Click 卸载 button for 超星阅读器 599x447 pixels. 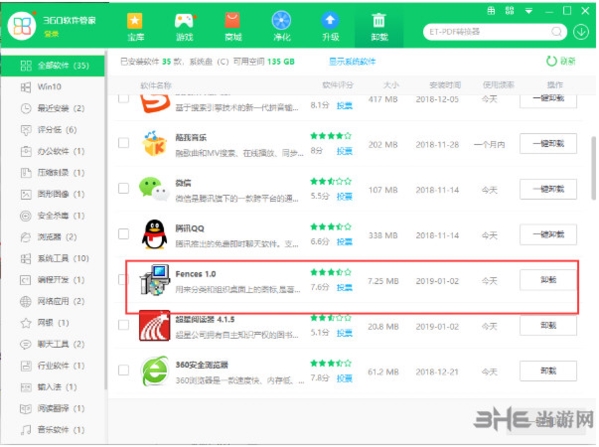pos(548,326)
